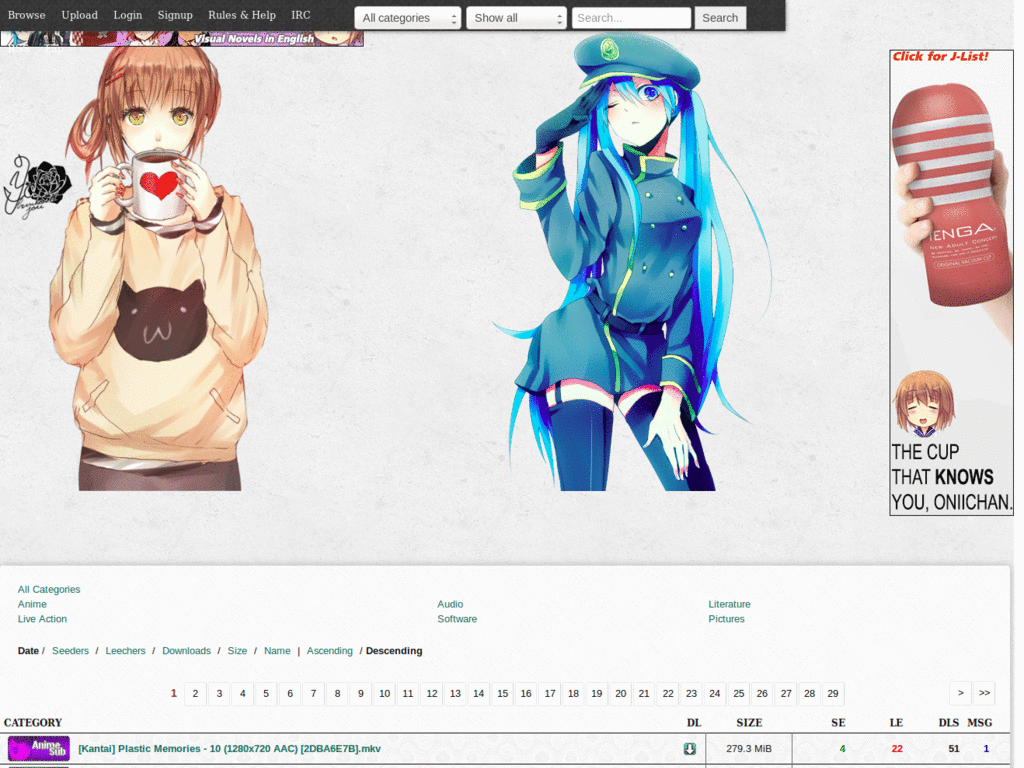Click the 279.3 MiB size cell

click(749, 748)
